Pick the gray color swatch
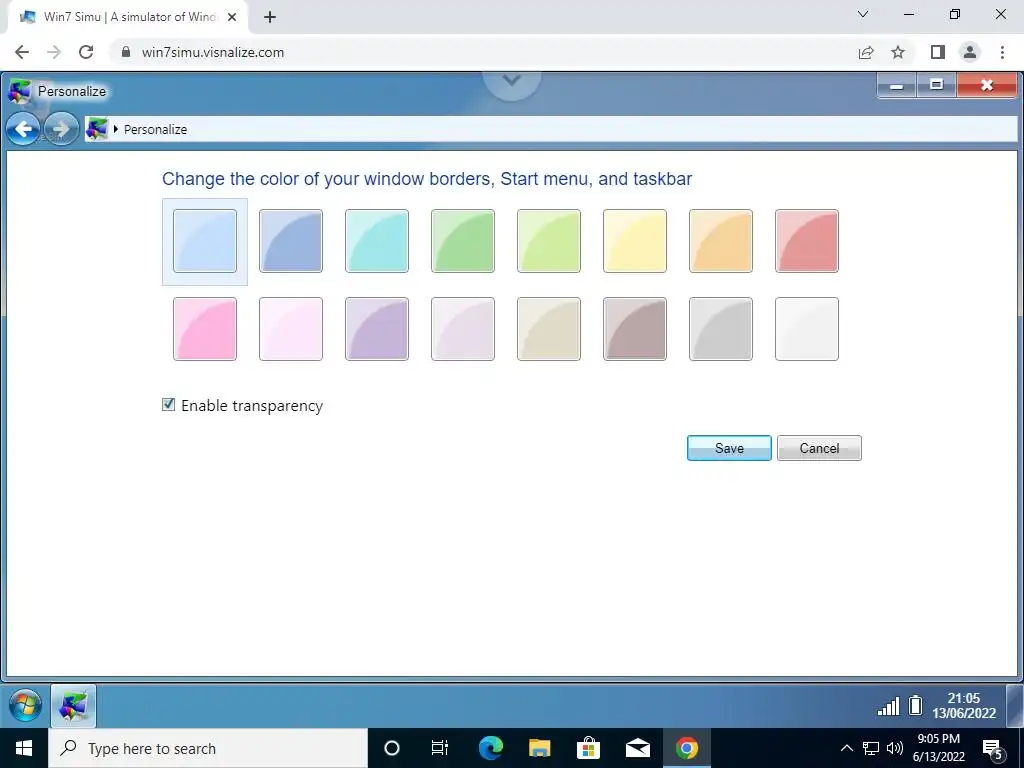 [721, 329]
